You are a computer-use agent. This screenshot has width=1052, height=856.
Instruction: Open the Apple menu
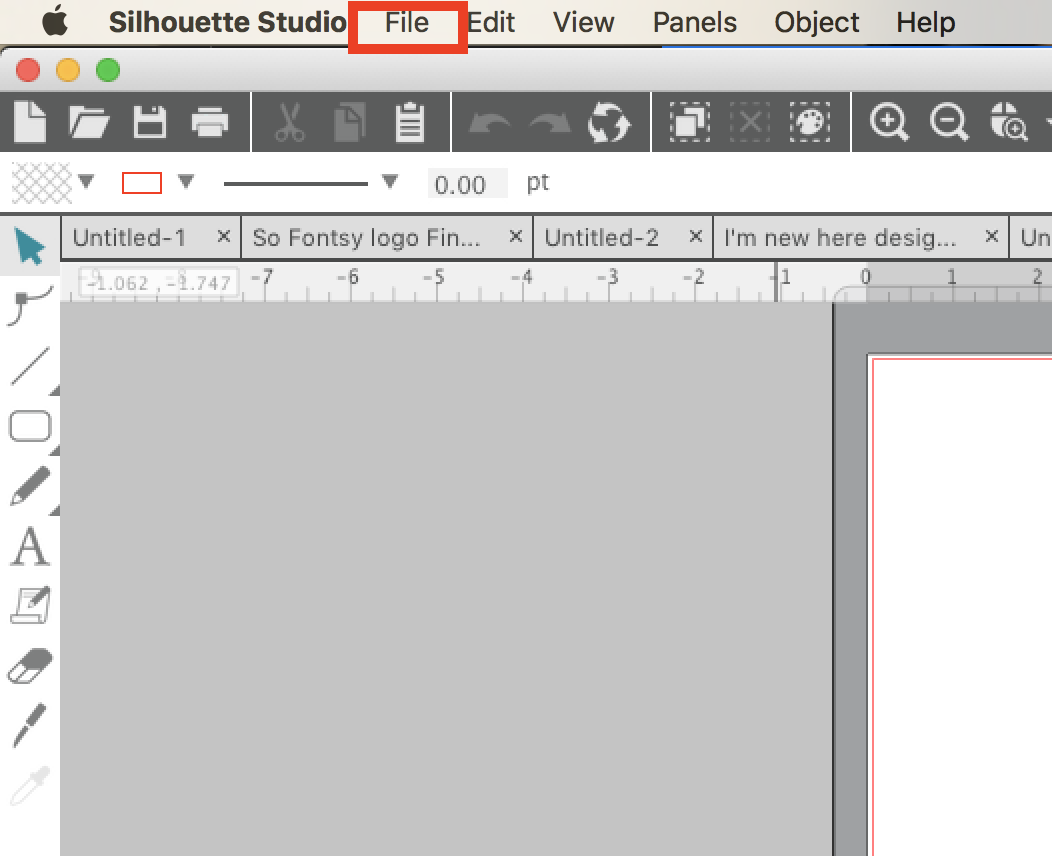coord(55,21)
